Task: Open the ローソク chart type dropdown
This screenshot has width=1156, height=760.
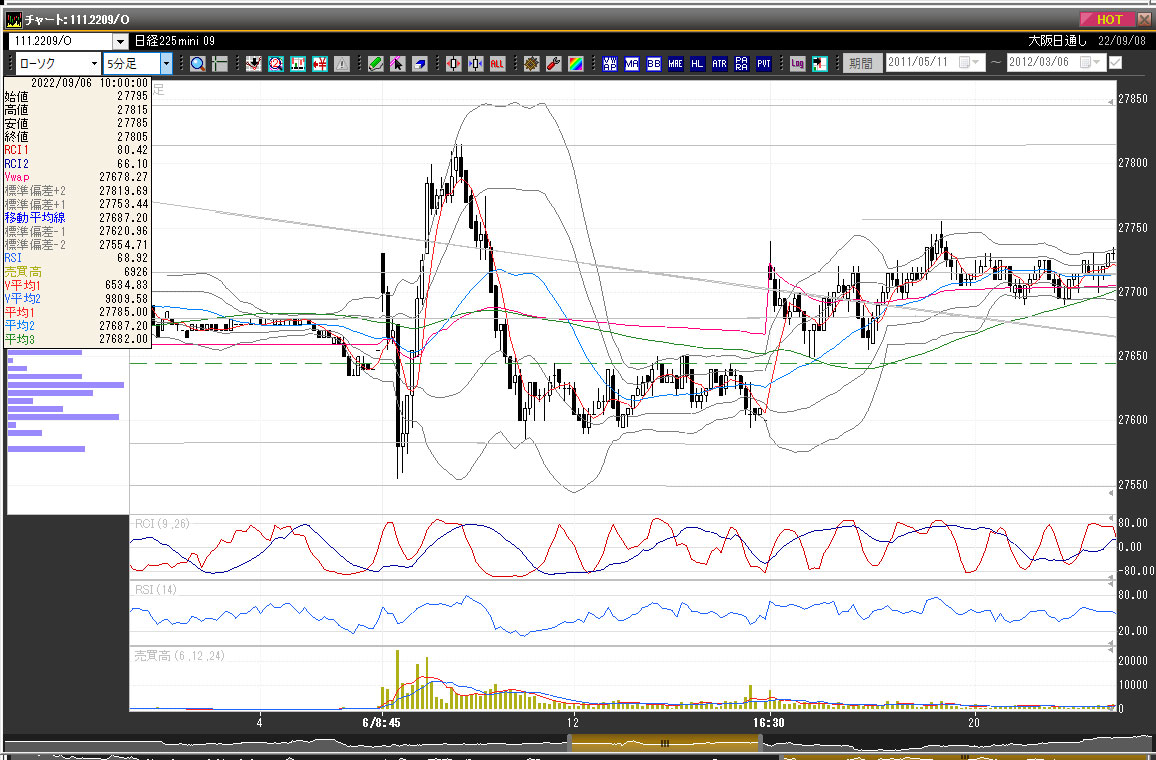Action: (x=94, y=64)
